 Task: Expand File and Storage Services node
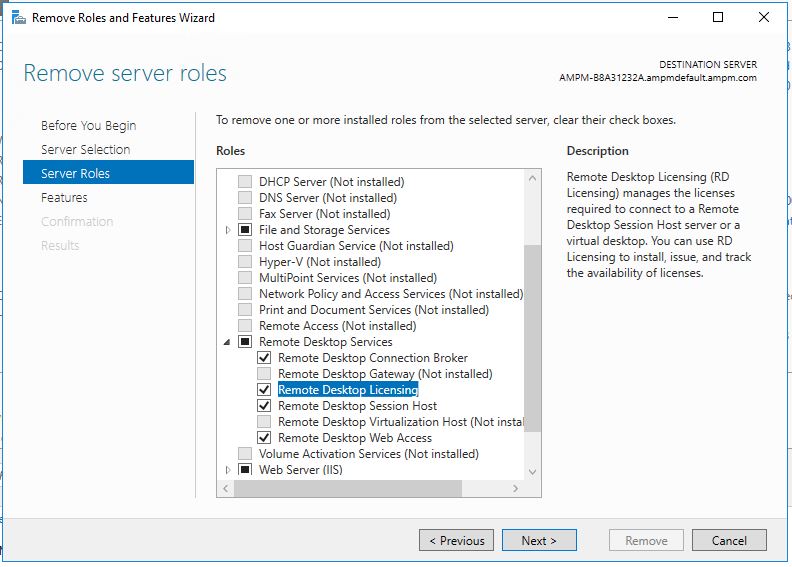[228, 230]
